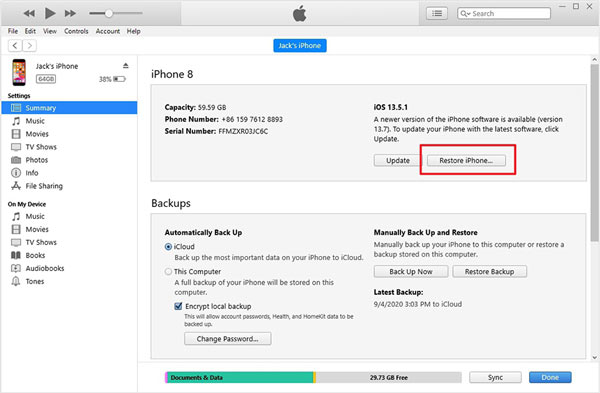Go back with the left arrow
The width and height of the screenshot is (600, 393).
[15, 46]
